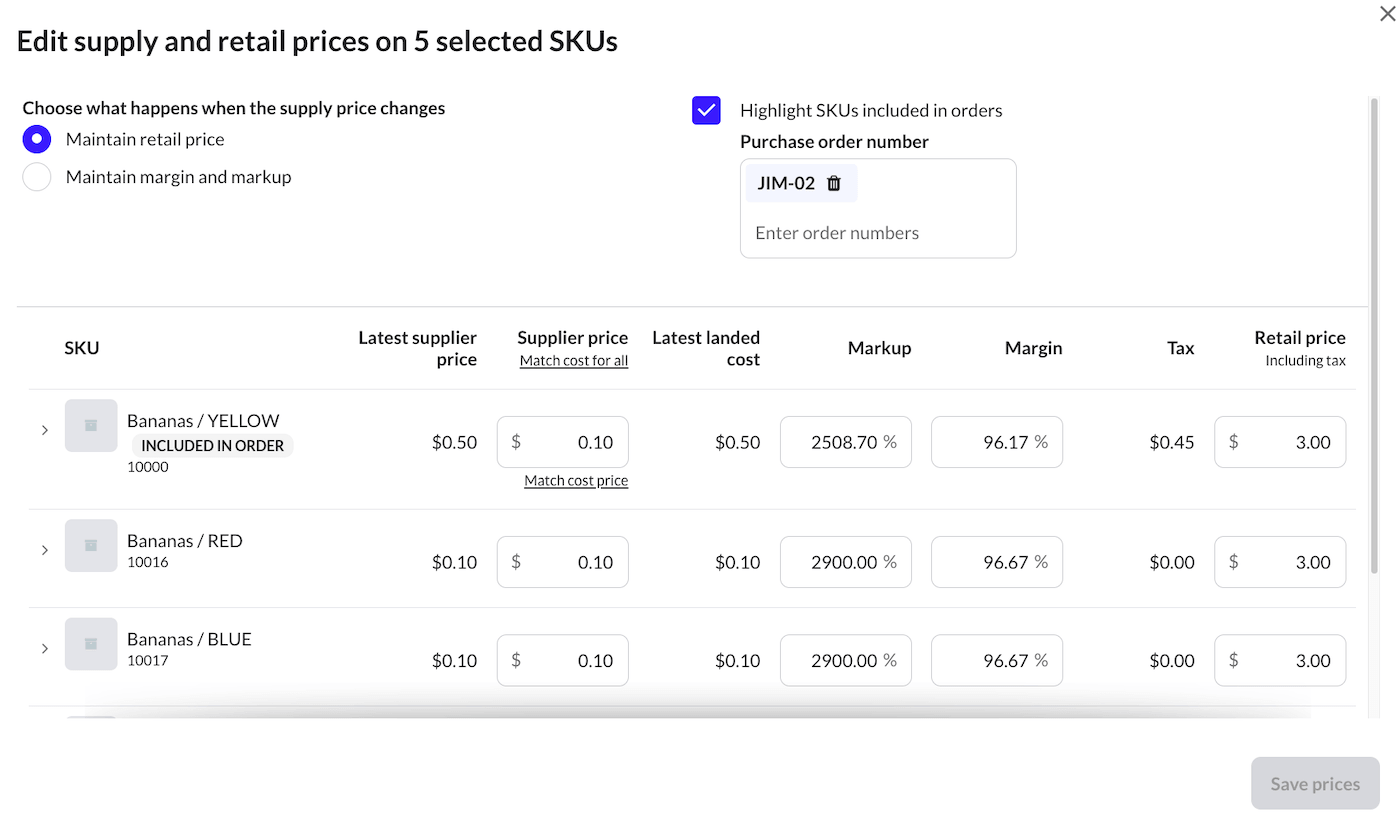Click the Retail price column header
The image size is (1400, 828).
[x=1300, y=338]
